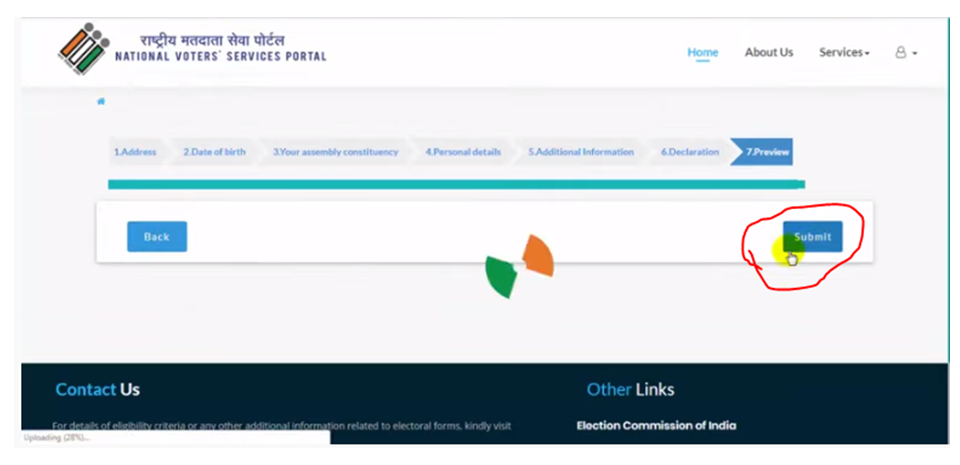This screenshot has height=465, width=960.
Task: Click the teal form progress bar
Action: point(456,184)
